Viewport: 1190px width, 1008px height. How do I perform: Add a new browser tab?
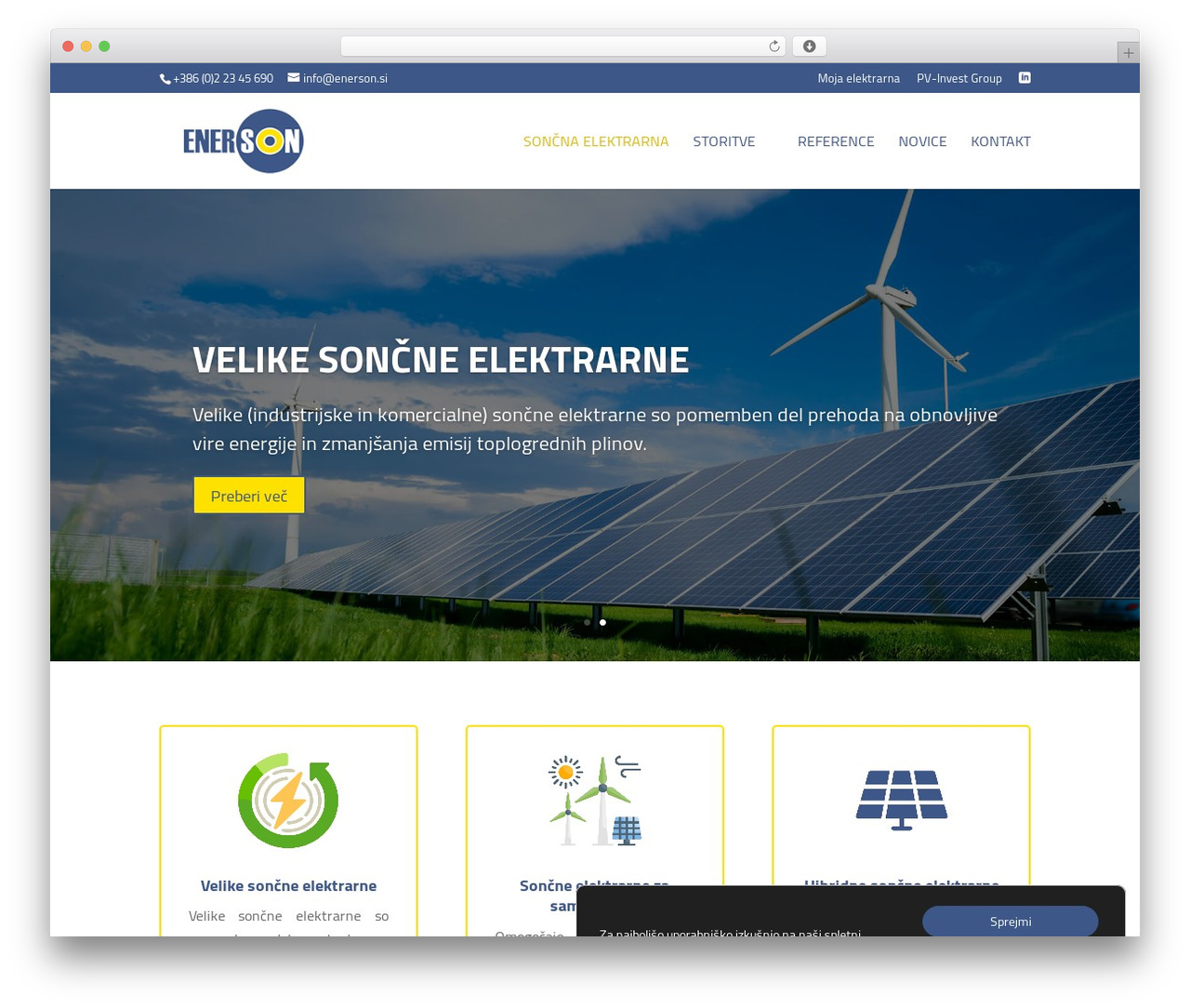click(x=1128, y=53)
